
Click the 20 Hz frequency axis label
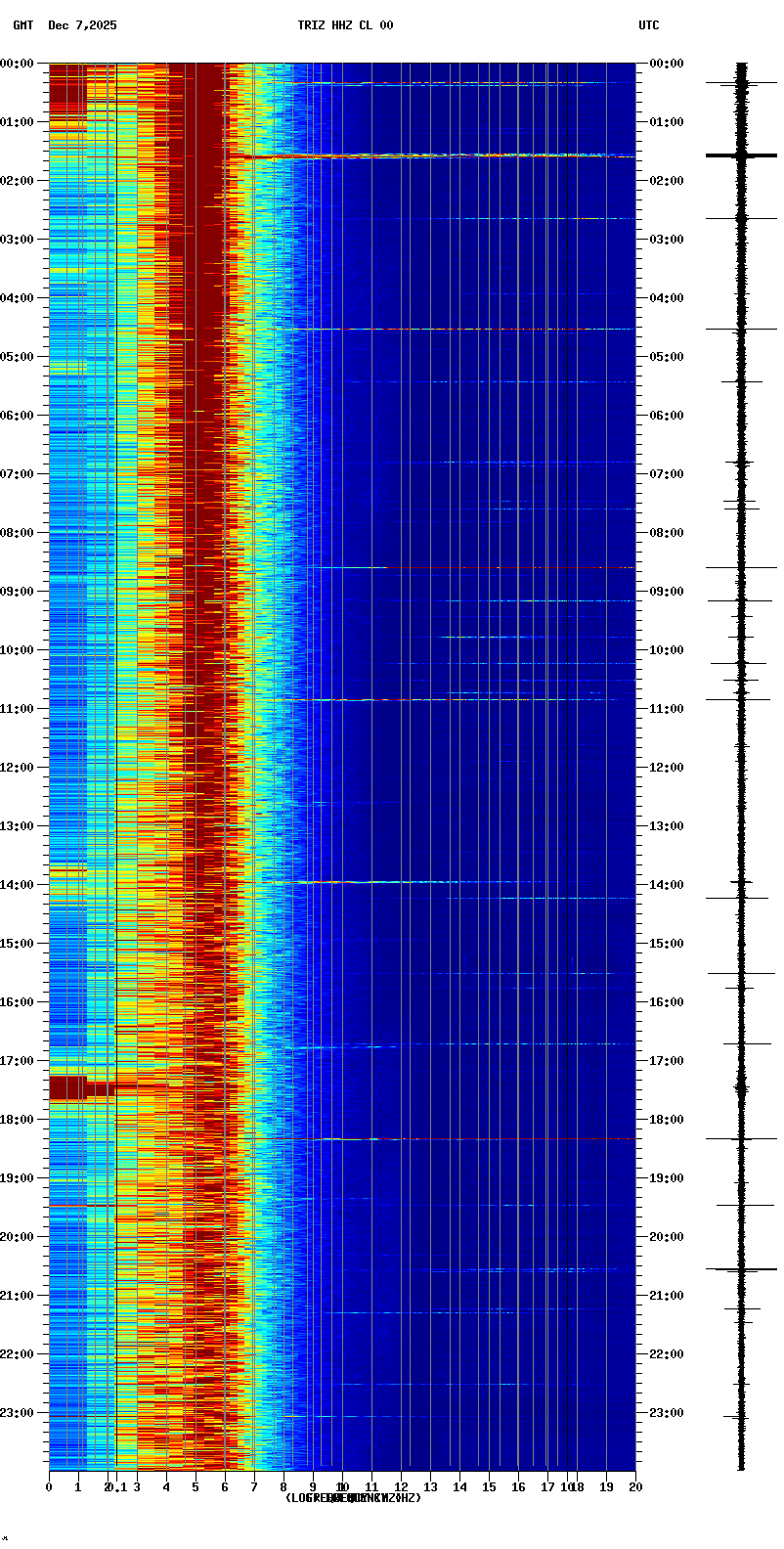click(635, 1487)
